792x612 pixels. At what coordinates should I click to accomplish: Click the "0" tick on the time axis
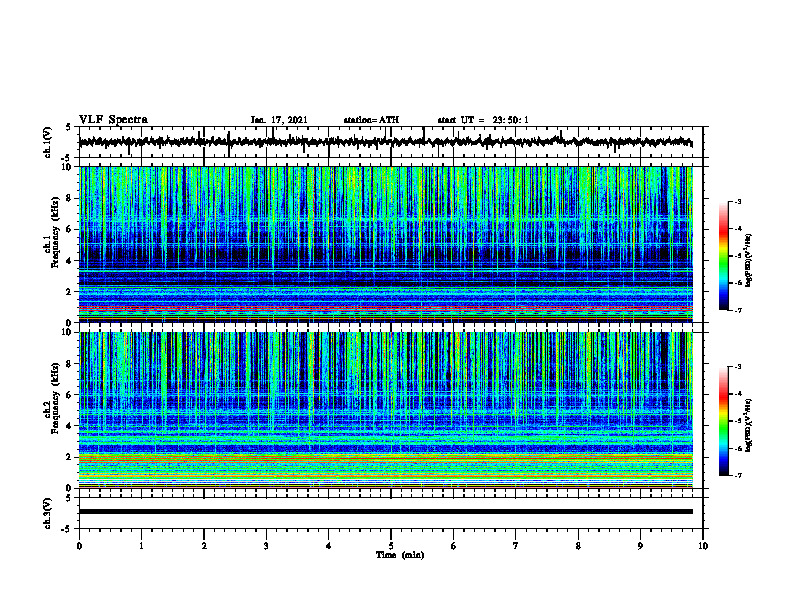pyautogui.click(x=79, y=546)
